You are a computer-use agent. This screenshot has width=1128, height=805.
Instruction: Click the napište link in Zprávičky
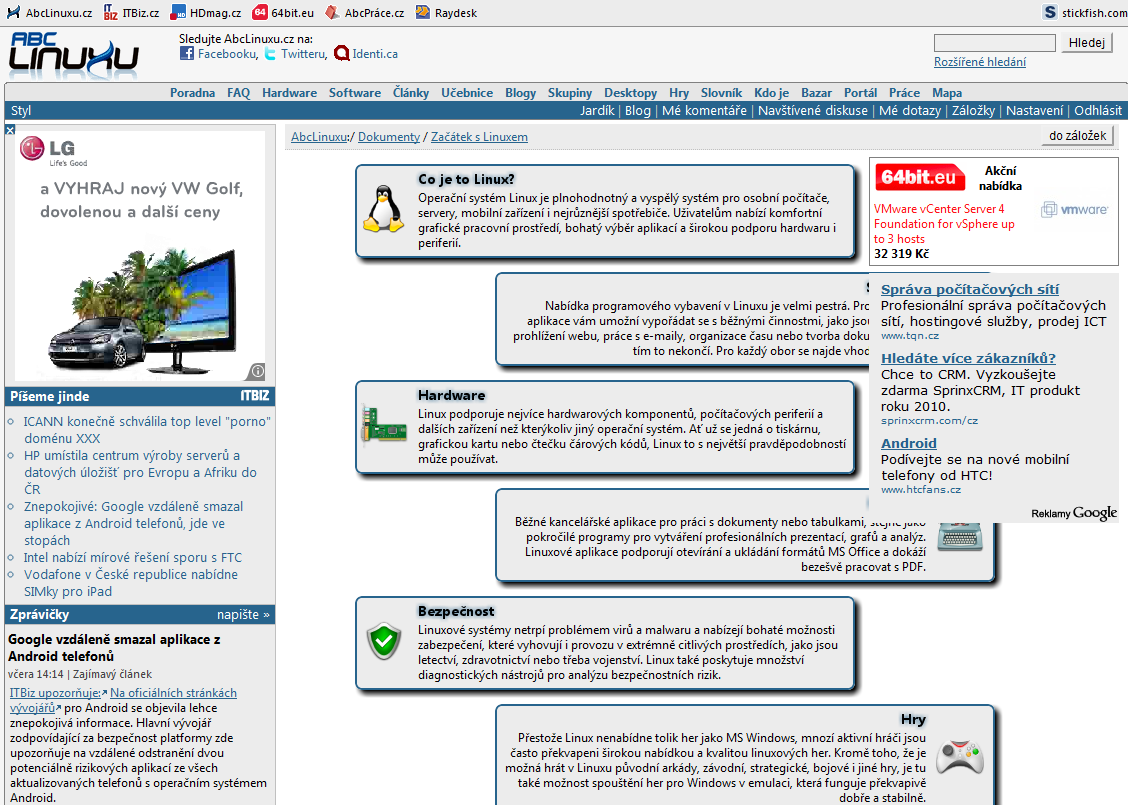point(243,614)
